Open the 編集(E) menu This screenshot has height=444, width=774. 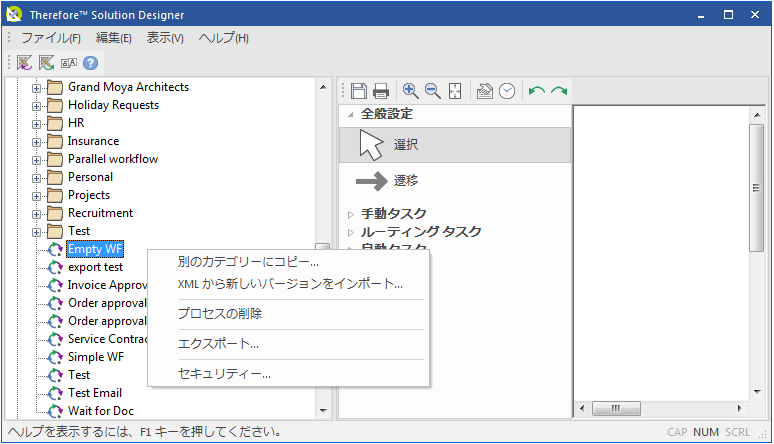click(x=114, y=38)
